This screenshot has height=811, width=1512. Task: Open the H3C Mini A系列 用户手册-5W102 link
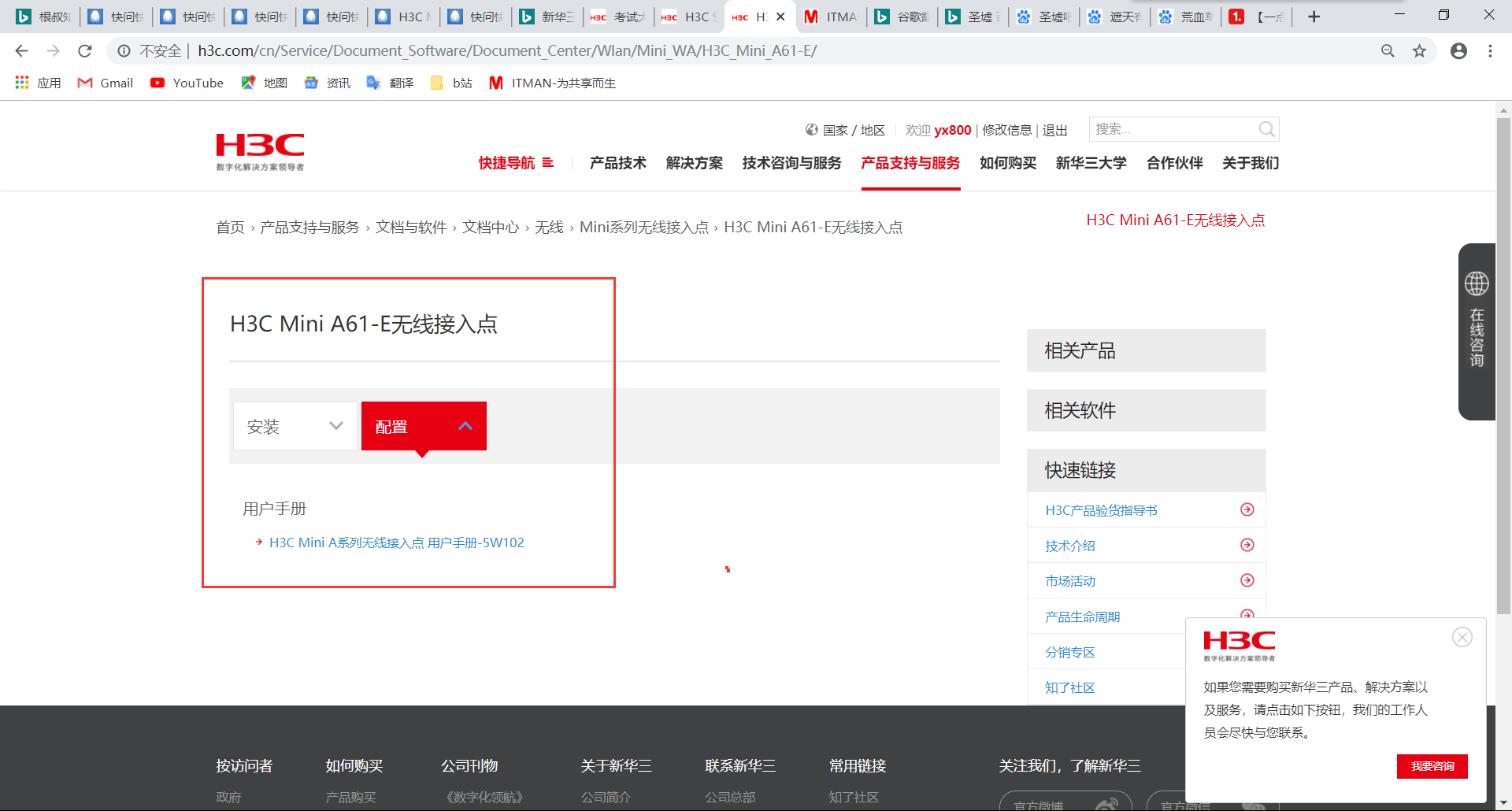pos(397,543)
